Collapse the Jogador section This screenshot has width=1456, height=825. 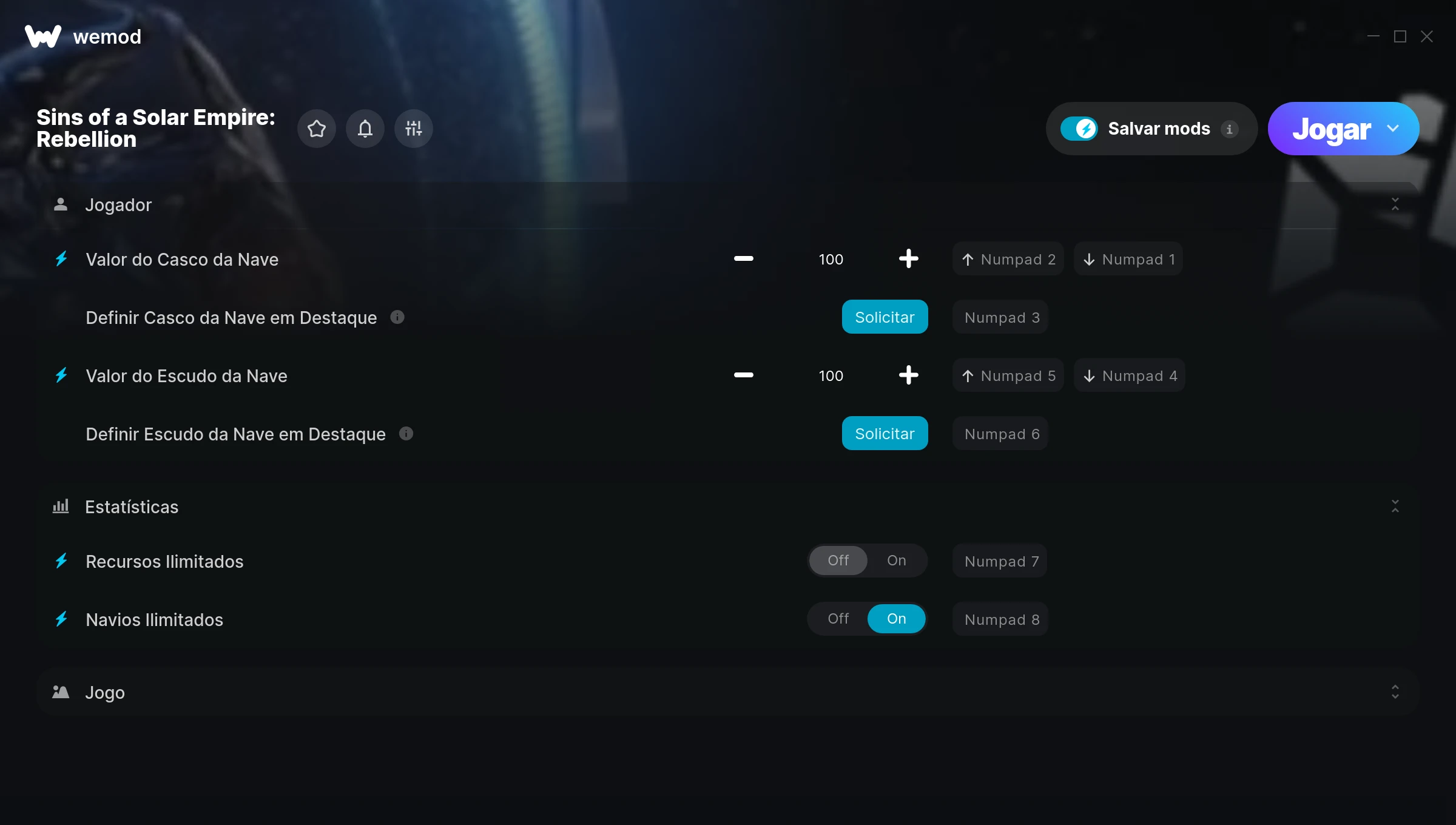[x=1395, y=204]
